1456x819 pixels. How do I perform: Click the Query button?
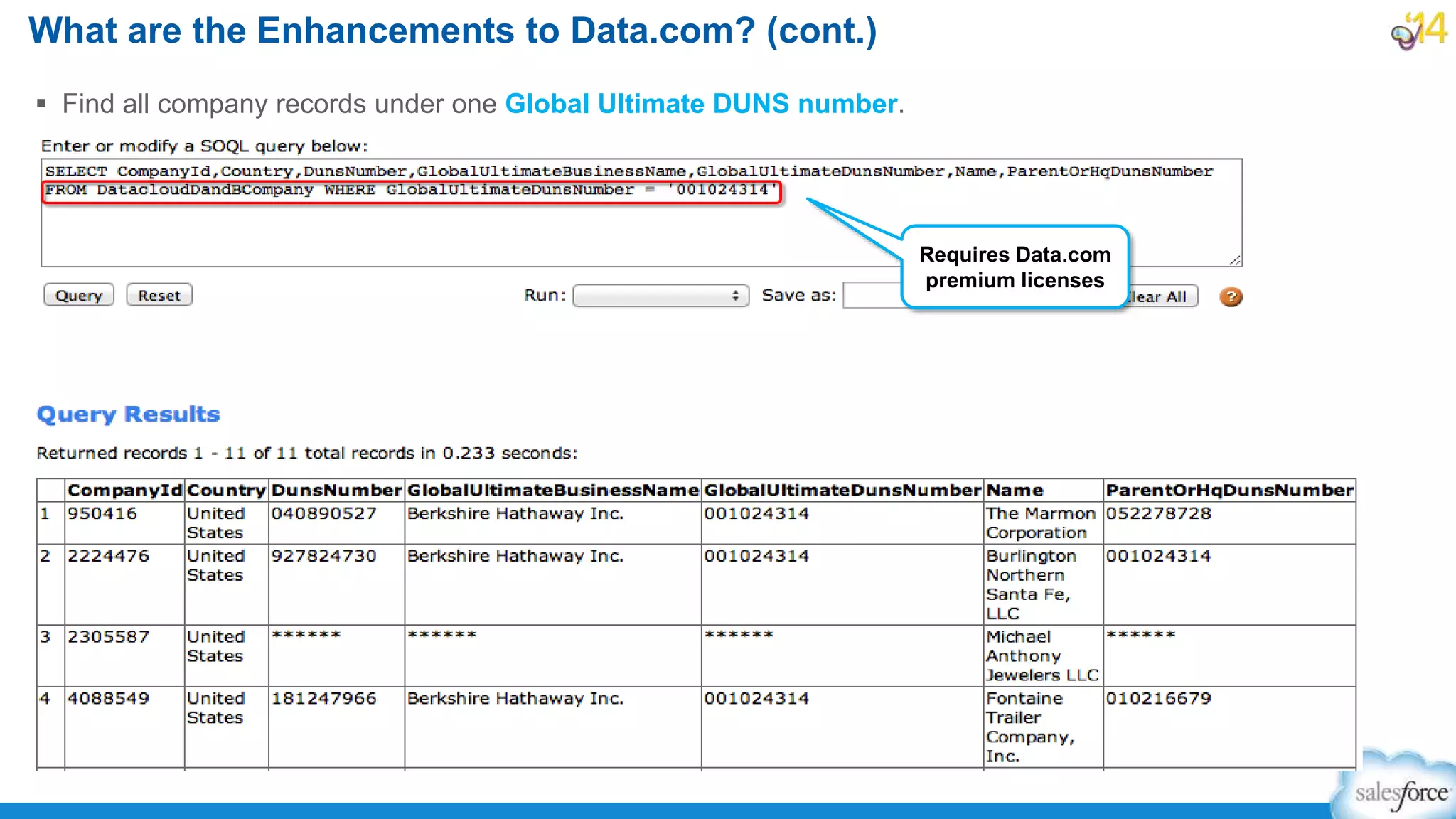(x=79, y=296)
